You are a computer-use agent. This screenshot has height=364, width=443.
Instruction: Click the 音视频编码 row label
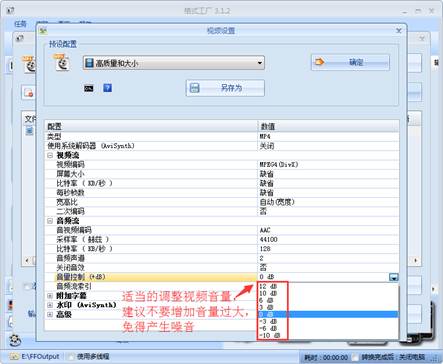point(74,230)
